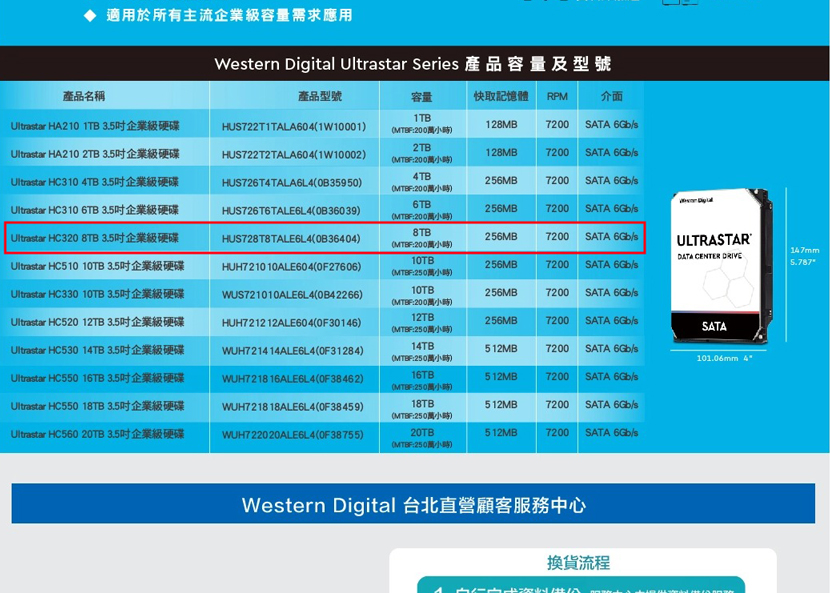Select model number HUH721010ALE604(0F27606)
Screen dimensions: 830x593
[x=292, y=267]
